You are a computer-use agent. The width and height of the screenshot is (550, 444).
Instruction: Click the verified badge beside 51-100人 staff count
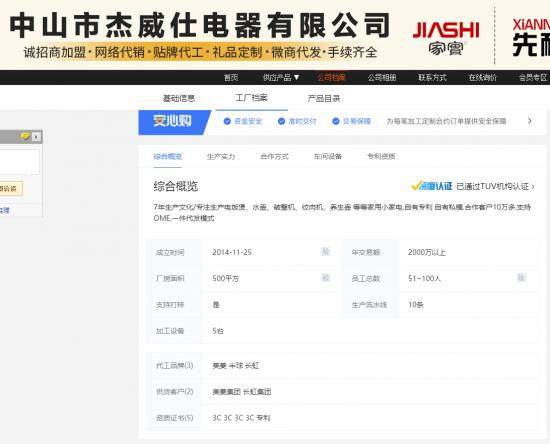pos(521,278)
